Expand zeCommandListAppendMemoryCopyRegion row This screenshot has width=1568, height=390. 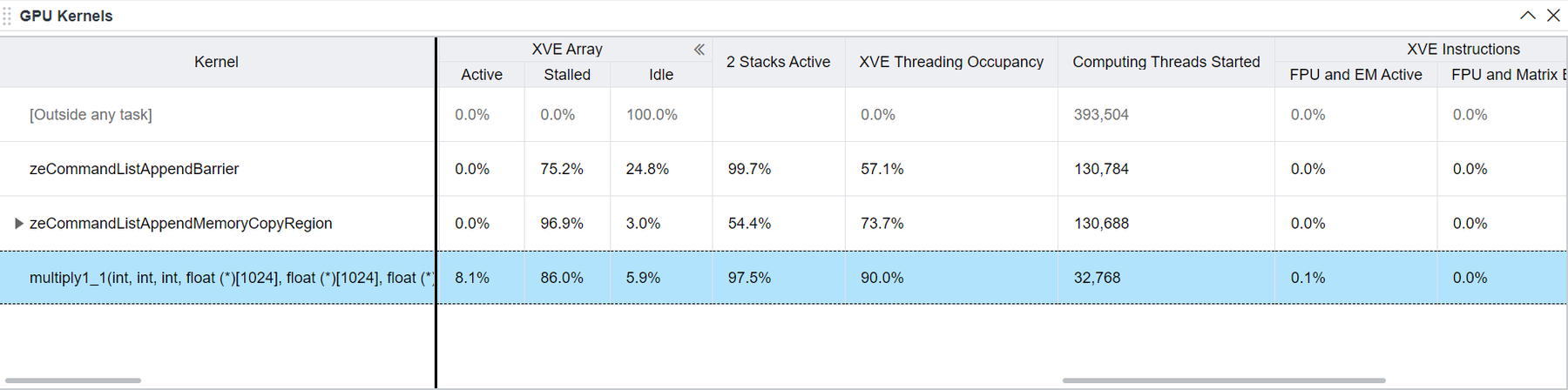pos(18,224)
